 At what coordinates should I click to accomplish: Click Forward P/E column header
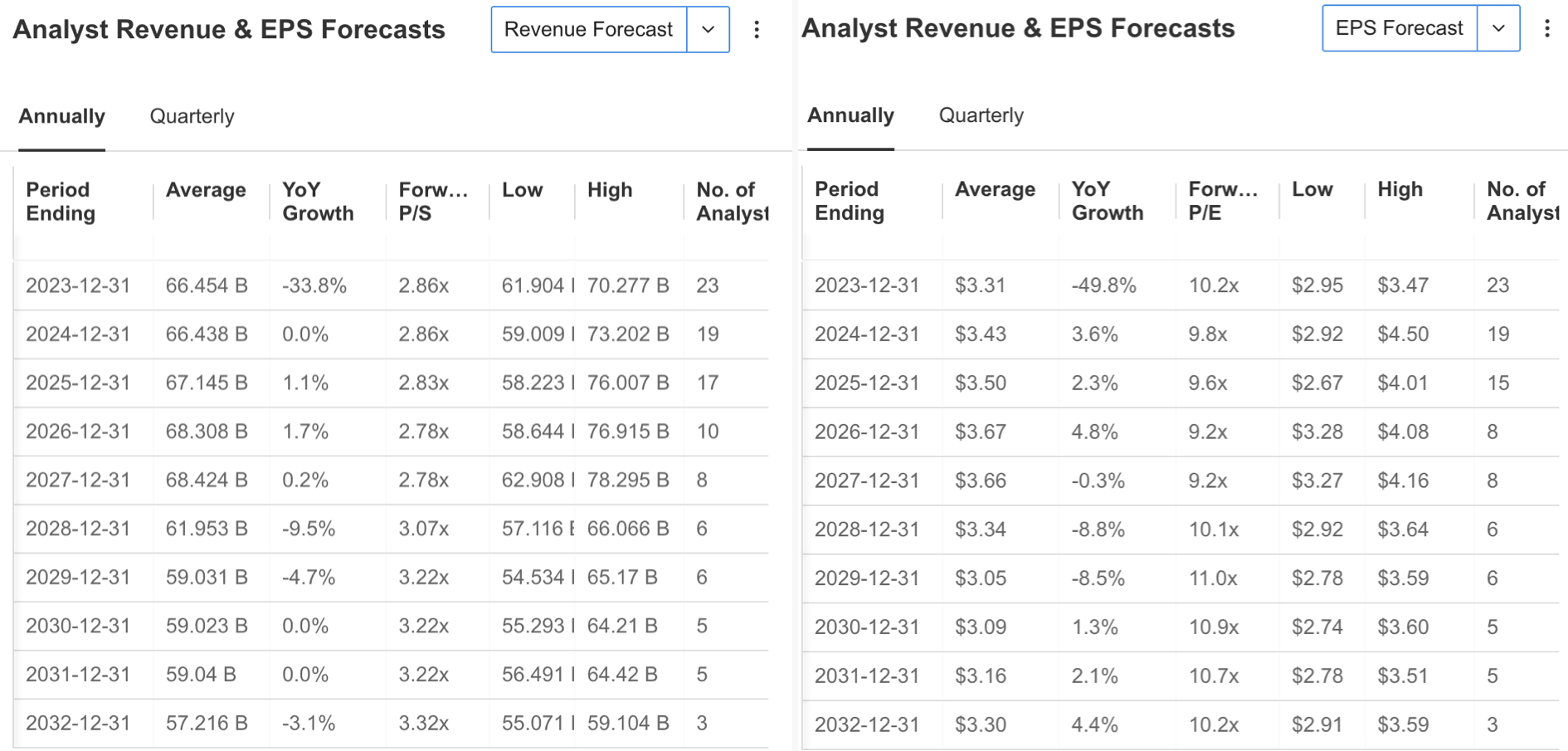coord(1223,201)
